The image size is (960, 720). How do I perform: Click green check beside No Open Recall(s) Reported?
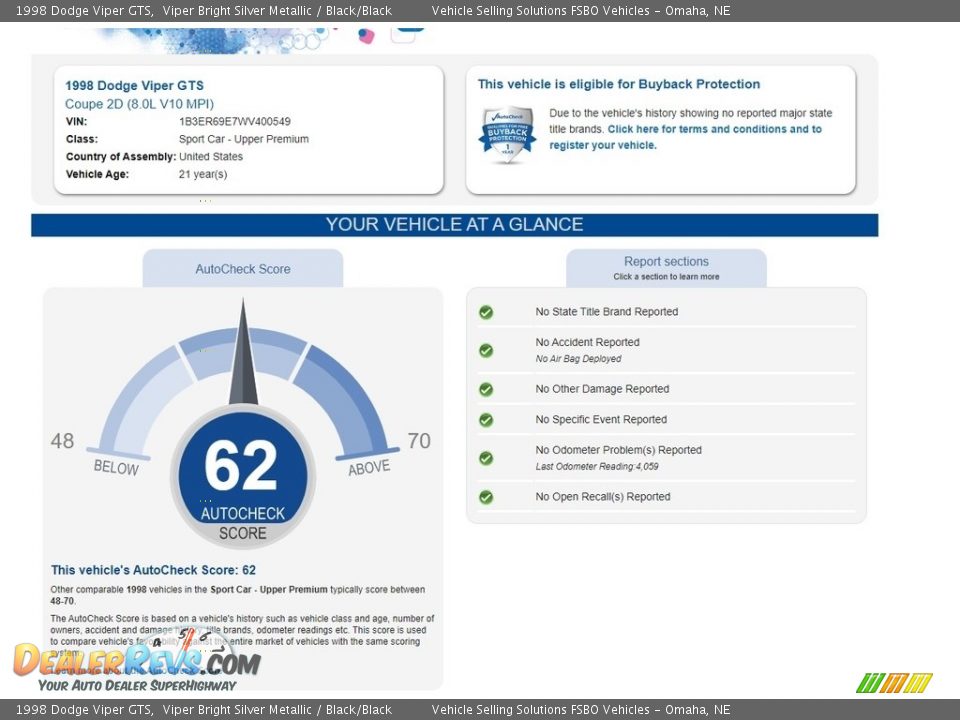(486, 497)
